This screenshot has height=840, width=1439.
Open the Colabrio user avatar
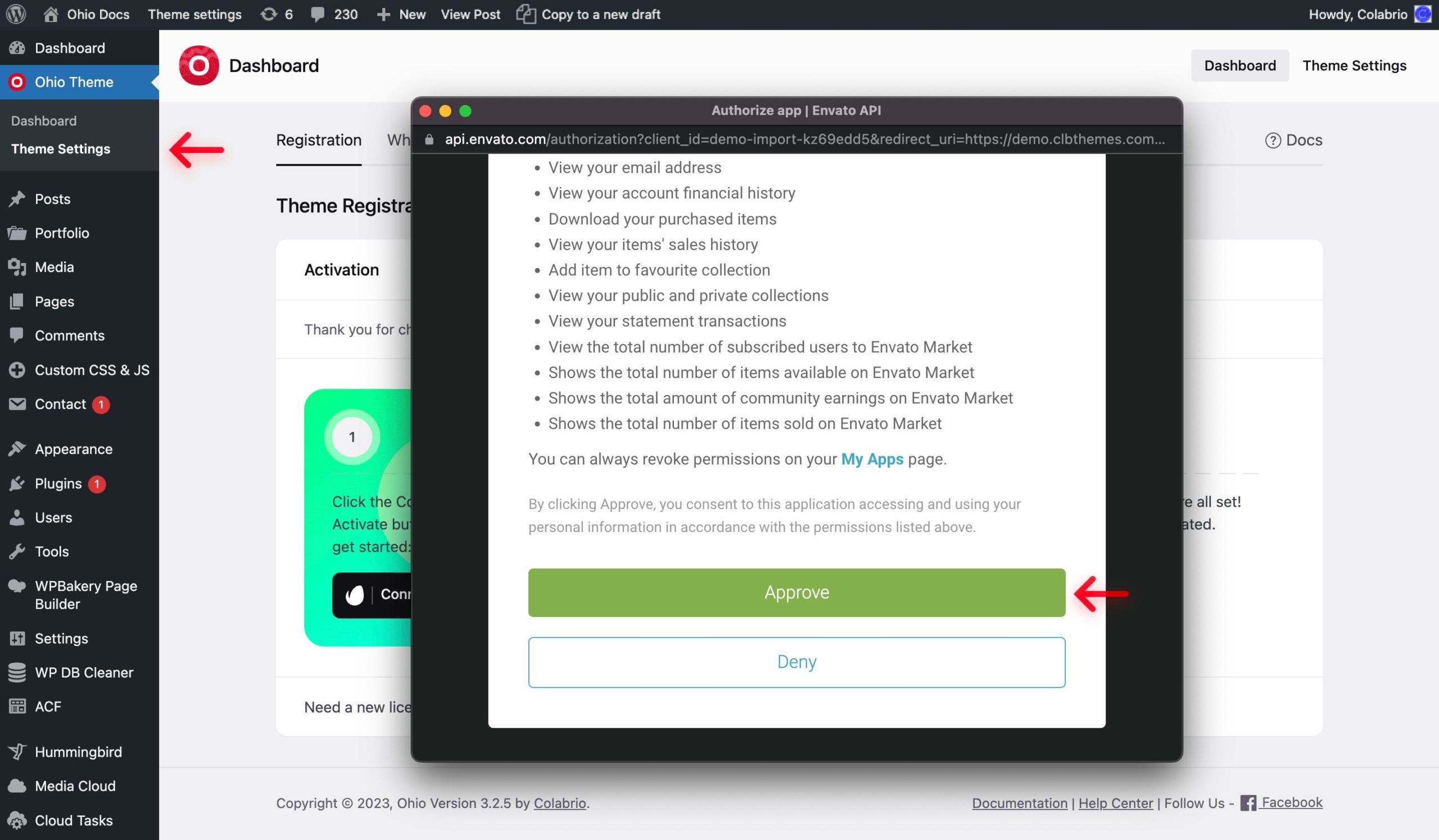click(1423, 14)
